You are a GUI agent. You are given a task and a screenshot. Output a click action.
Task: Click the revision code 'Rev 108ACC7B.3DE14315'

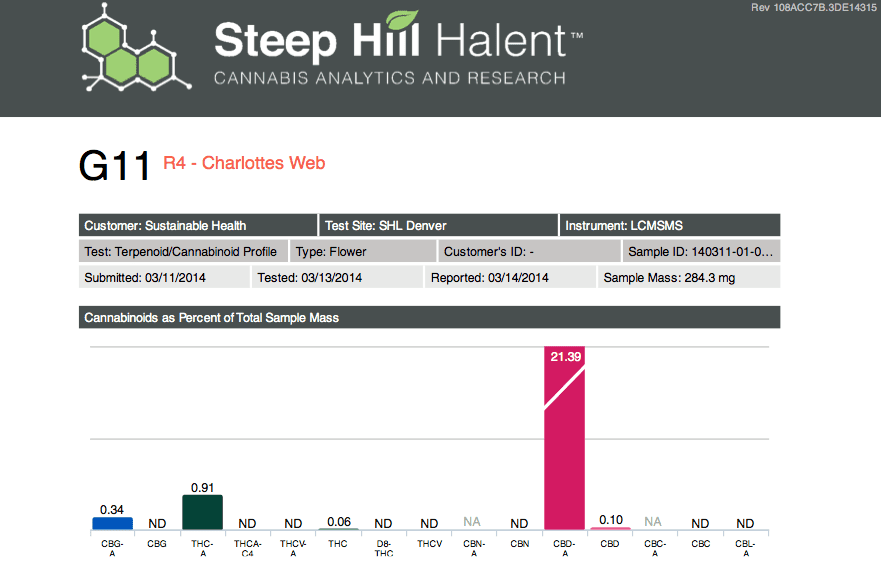(814, 7)
